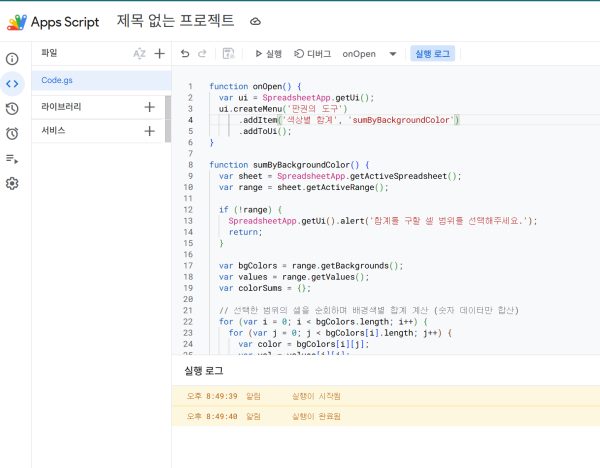Sort files alphabetically with AZ icon

pos(139,54)
